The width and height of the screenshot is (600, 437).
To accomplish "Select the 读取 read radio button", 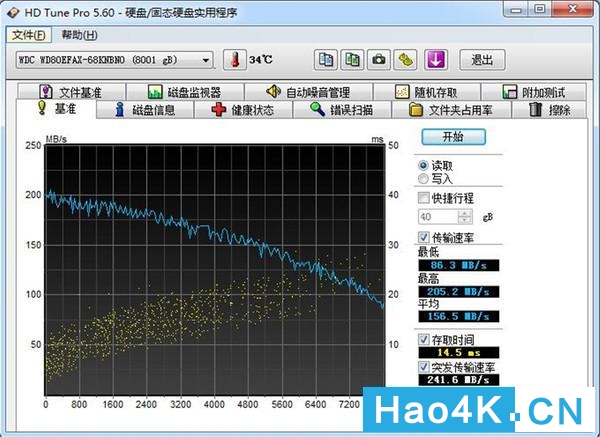I will [423, 166].
